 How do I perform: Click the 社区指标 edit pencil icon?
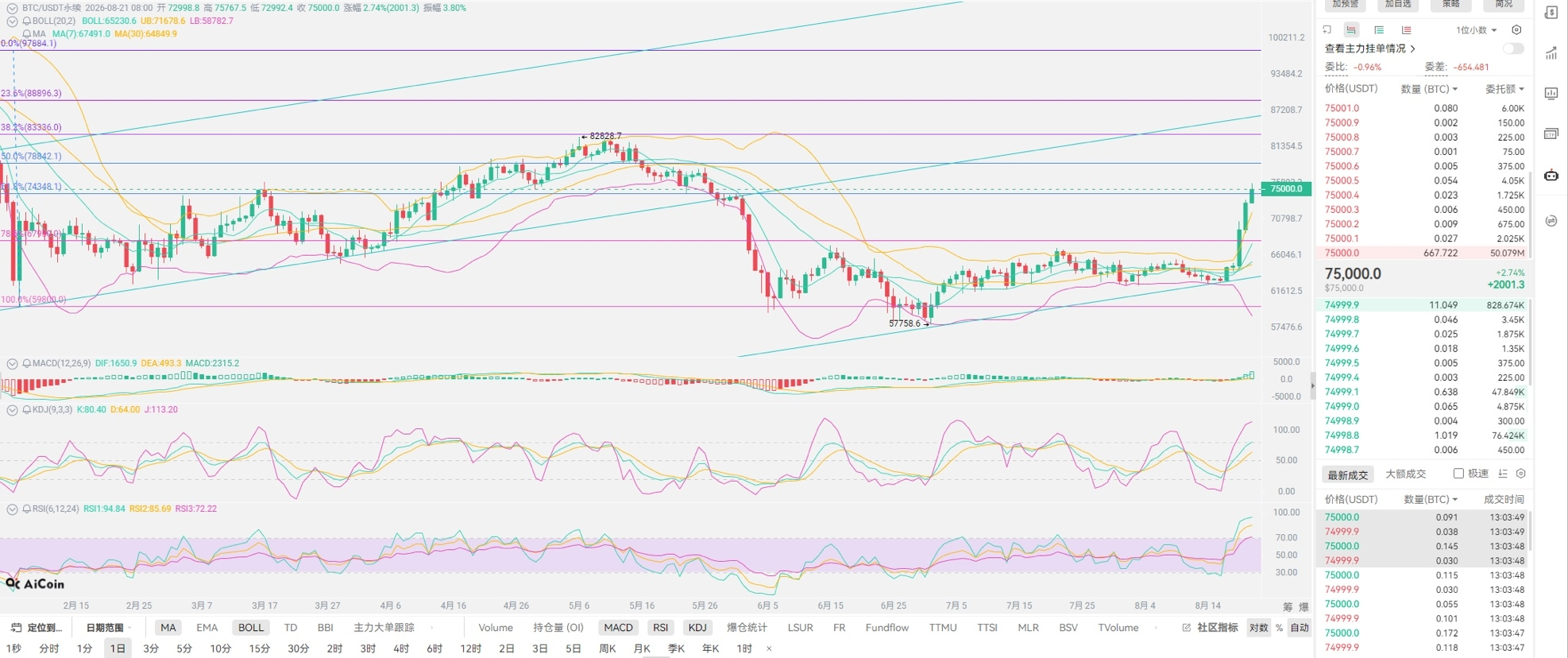pyautogui.click(x=1187, y=628)
